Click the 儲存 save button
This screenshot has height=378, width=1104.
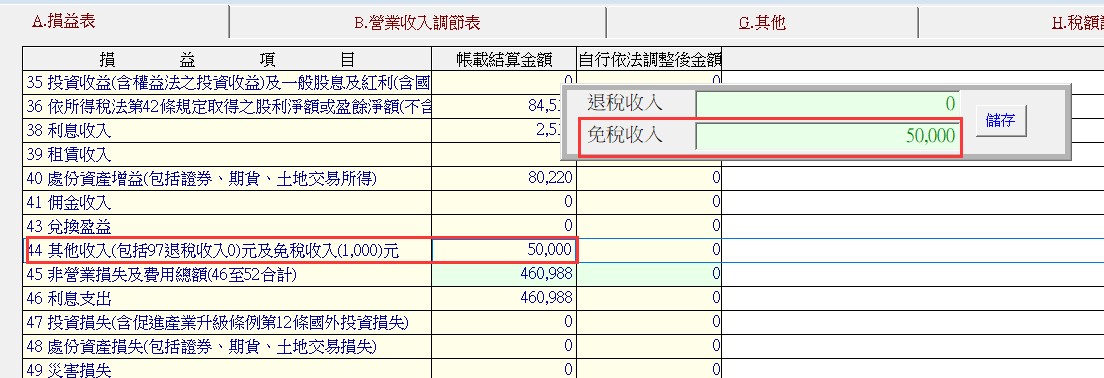tap(1000, 120)
